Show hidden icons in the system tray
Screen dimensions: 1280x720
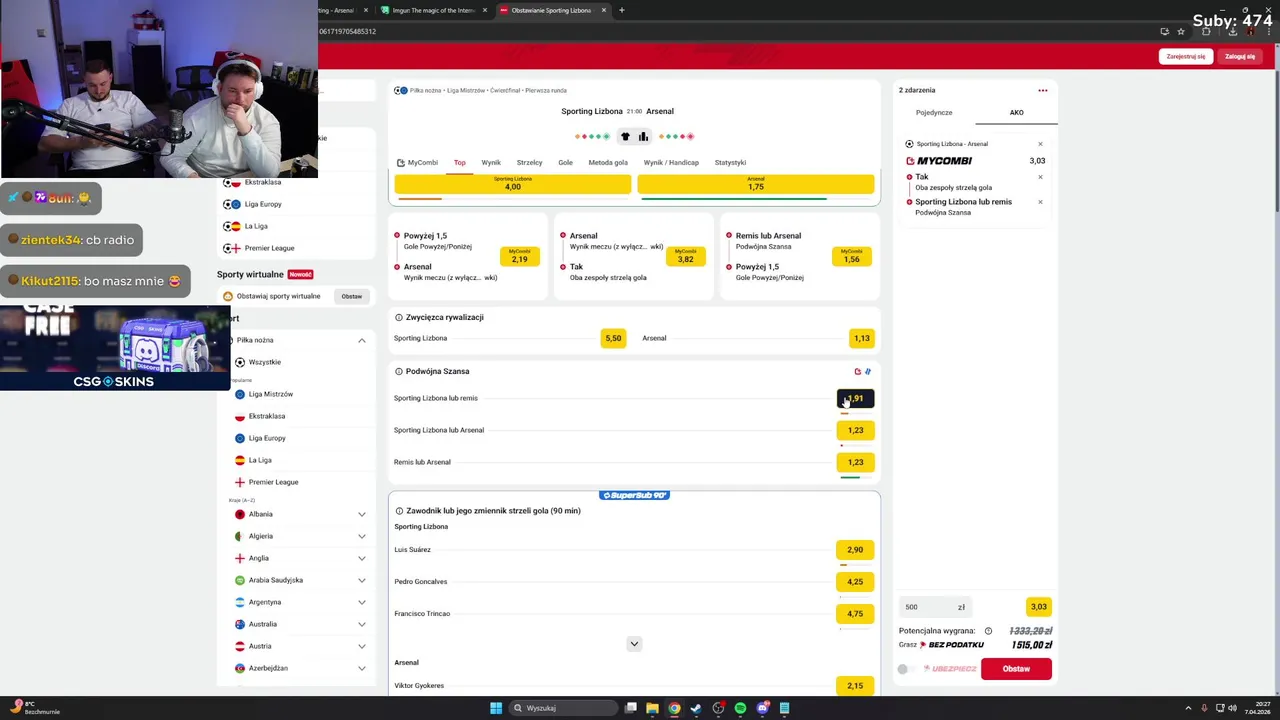pos(1188,708)
